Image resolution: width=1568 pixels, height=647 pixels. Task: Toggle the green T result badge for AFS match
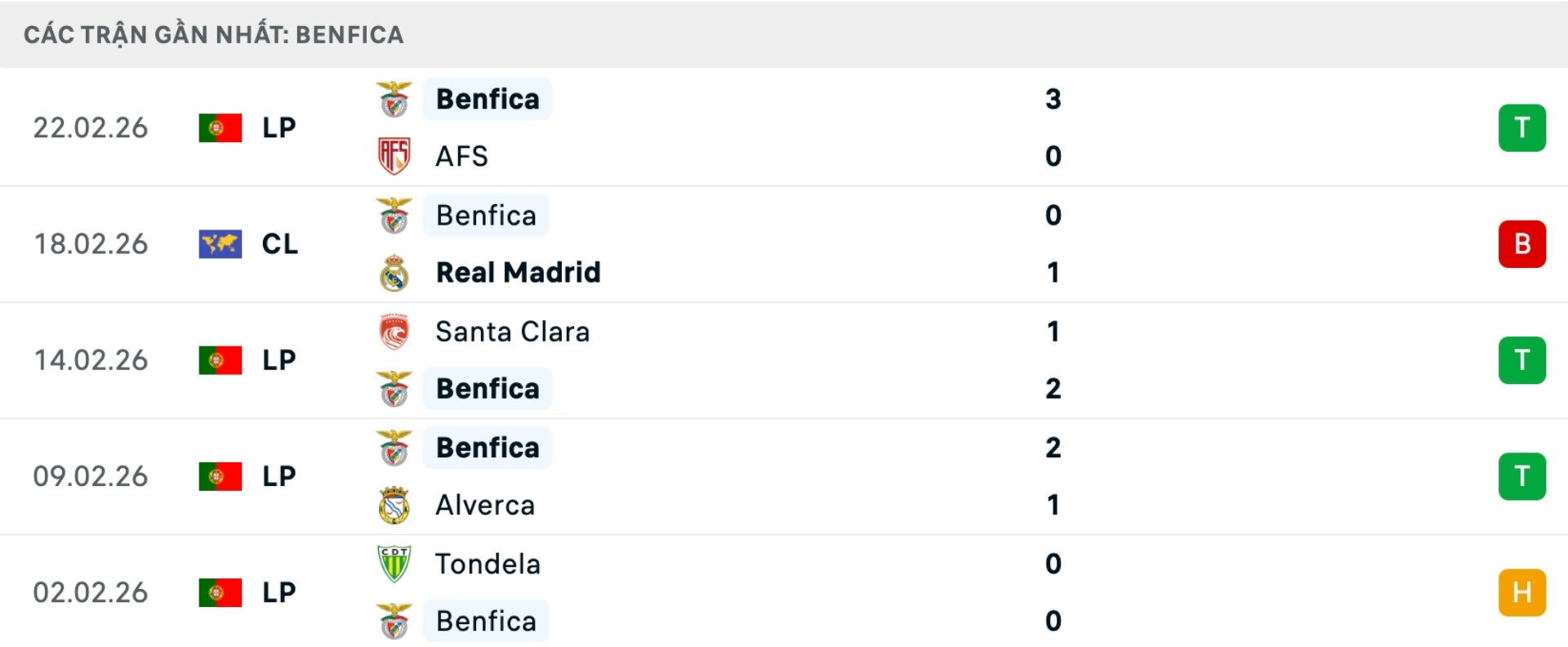click(1522, 127)
